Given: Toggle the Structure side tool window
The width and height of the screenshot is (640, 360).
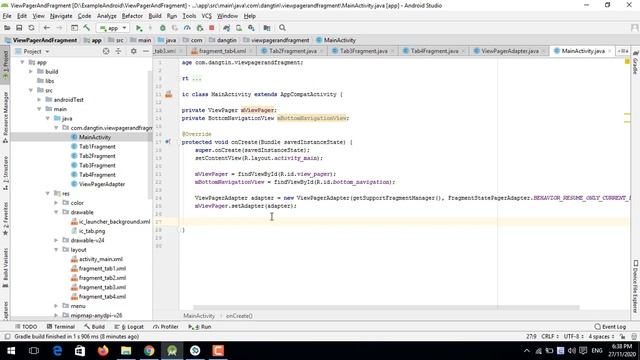Looking at the screenshot, I should tap(5, 173).
